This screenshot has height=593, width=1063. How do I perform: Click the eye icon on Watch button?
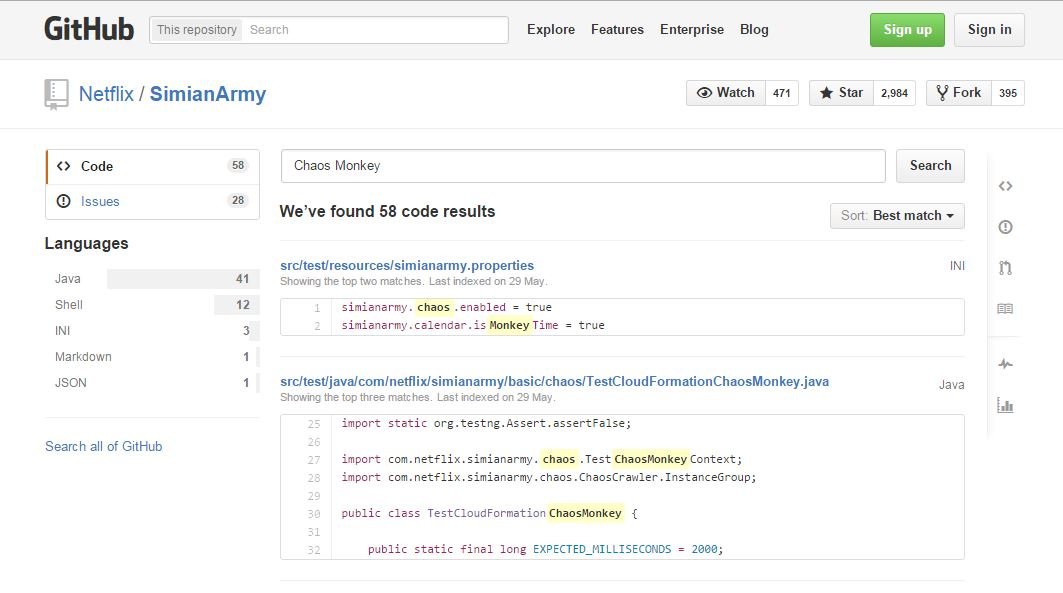(704, 93)
